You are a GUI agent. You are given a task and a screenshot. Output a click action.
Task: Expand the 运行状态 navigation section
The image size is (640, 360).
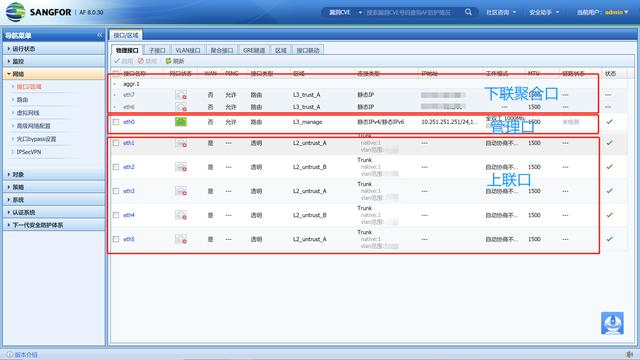[x=54, y=49]
